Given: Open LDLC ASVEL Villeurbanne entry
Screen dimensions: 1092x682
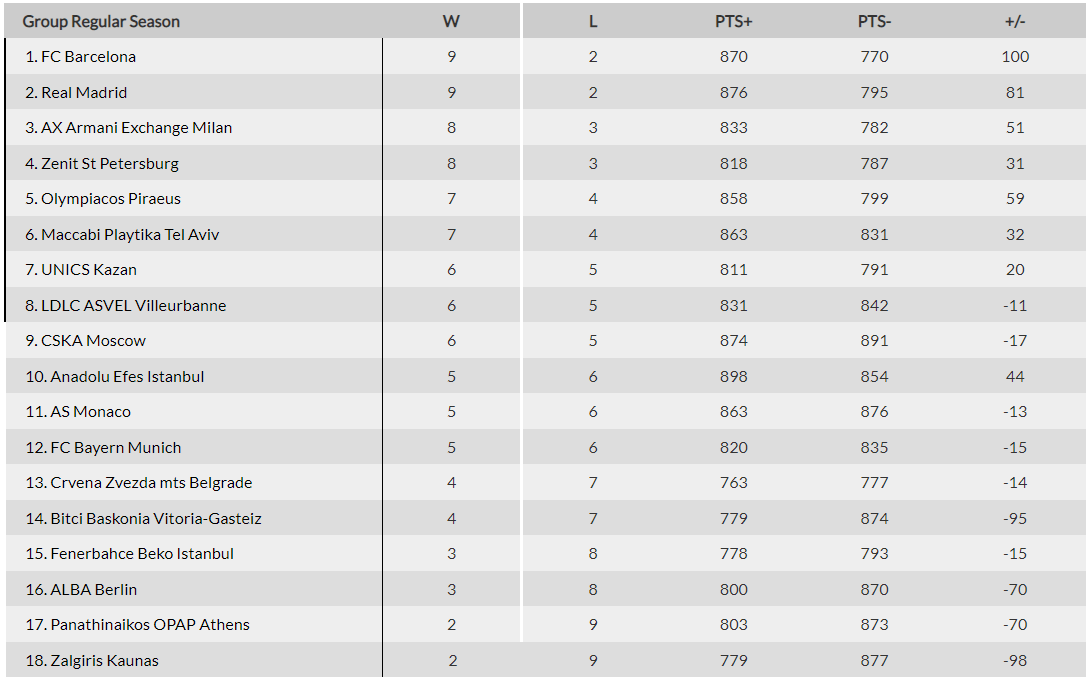Looking at the screenshot, I should click(134, 306).
